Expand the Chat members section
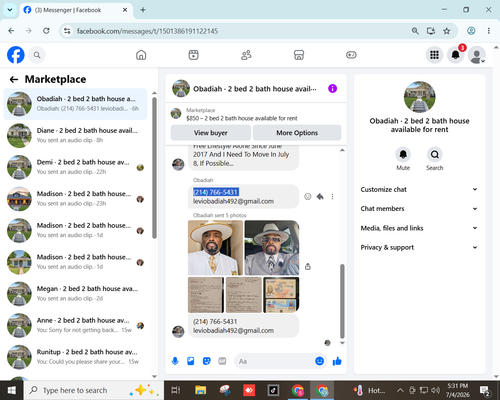The height and width of the screenshot is (400, 500). (x=419, y=209)
